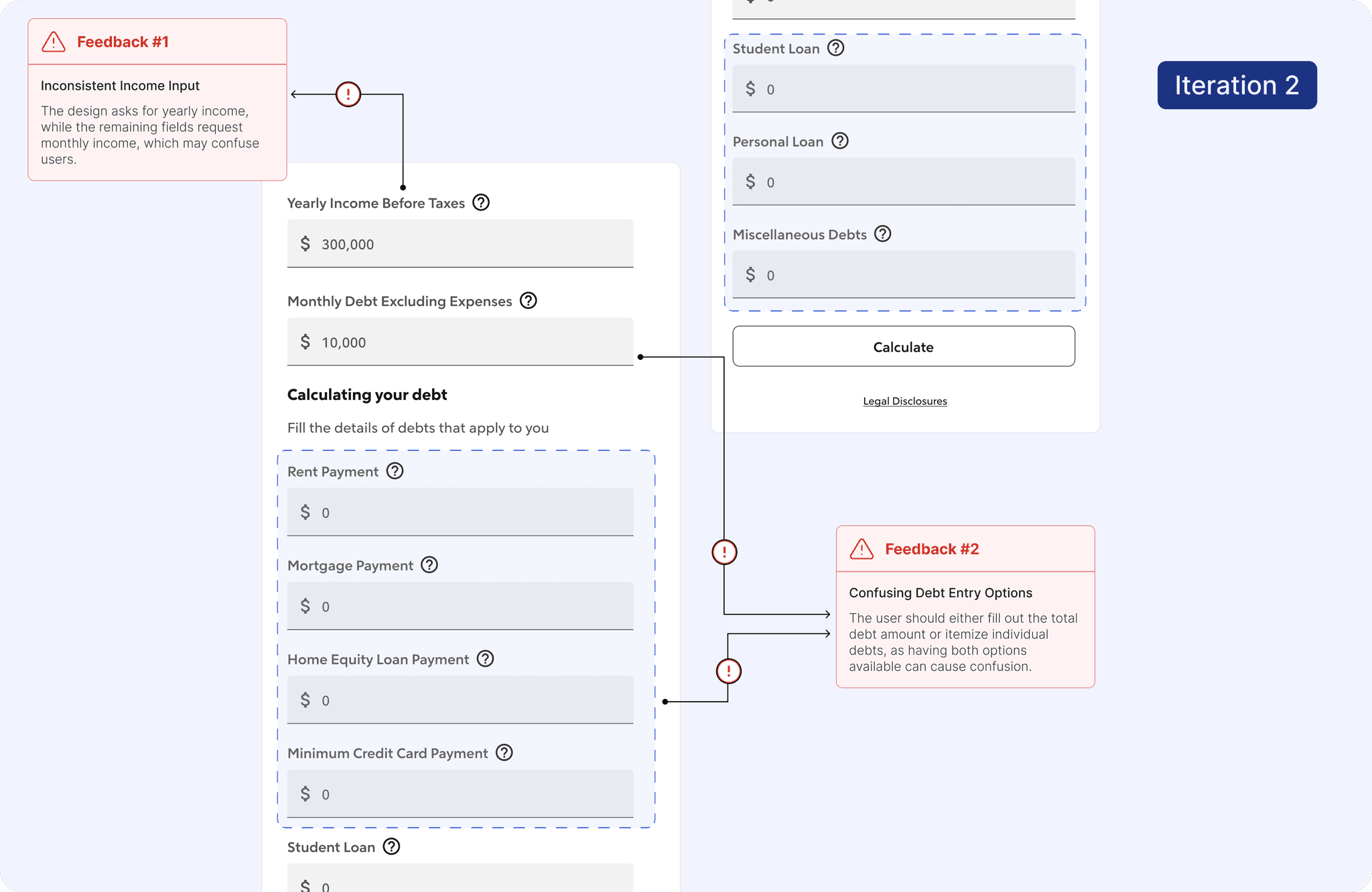Click the warning triangle in Feedback #1 header
The image size is (1372, 892).
coord(54,42)
